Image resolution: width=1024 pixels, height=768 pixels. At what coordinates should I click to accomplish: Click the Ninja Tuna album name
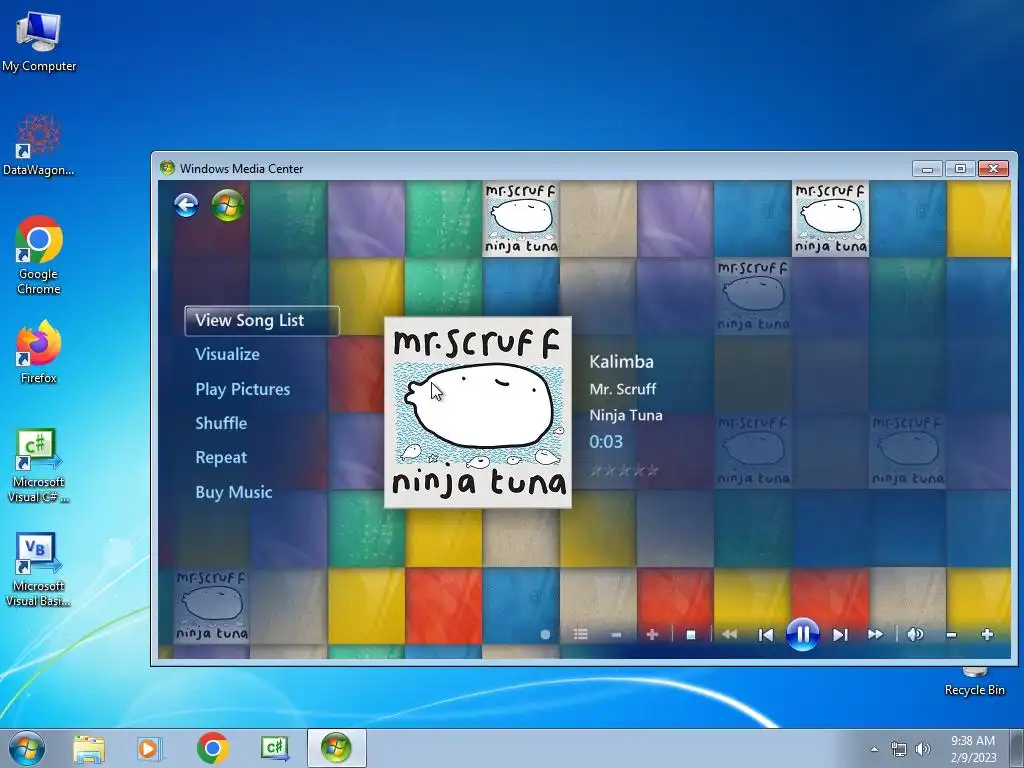point(626,415)
